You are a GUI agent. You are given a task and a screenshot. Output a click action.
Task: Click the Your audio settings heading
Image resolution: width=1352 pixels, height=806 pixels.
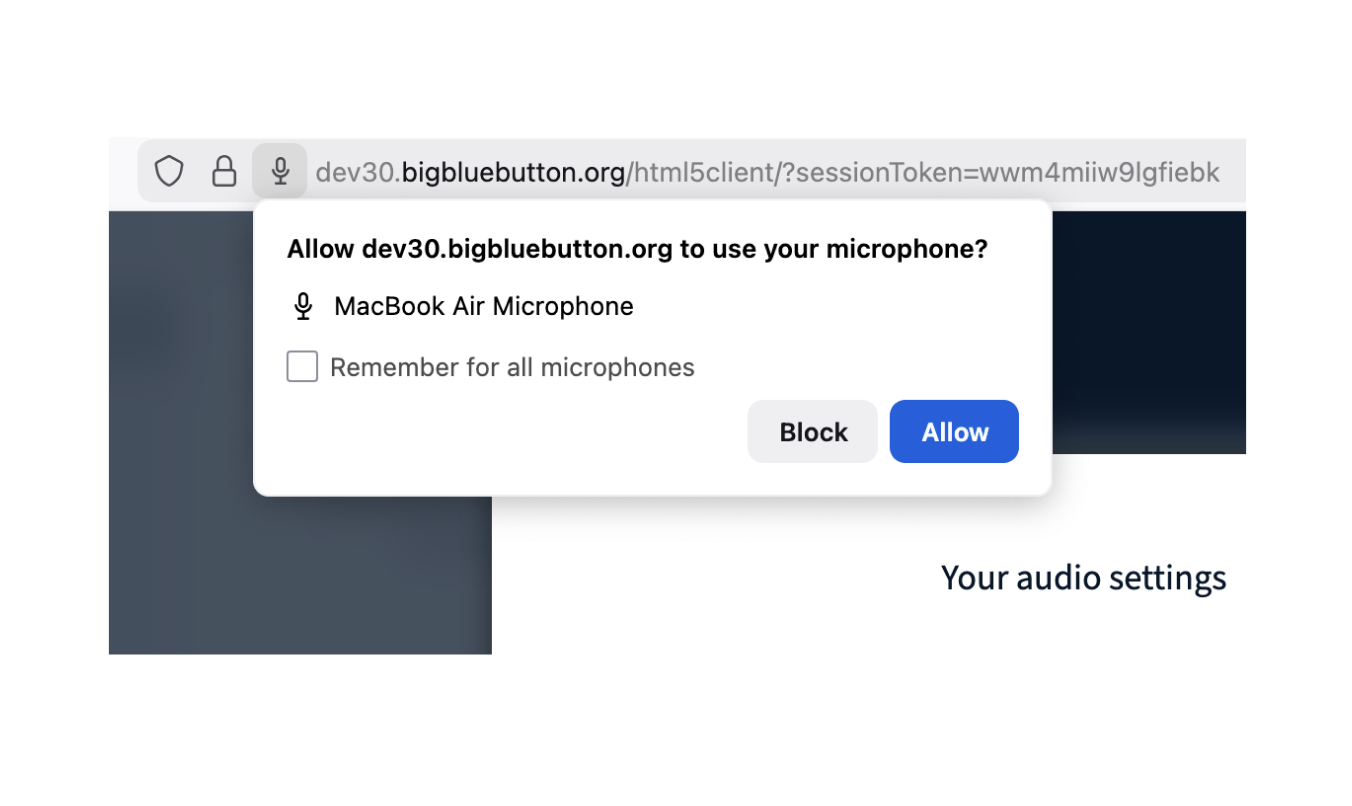click(x=1083, y=577)
